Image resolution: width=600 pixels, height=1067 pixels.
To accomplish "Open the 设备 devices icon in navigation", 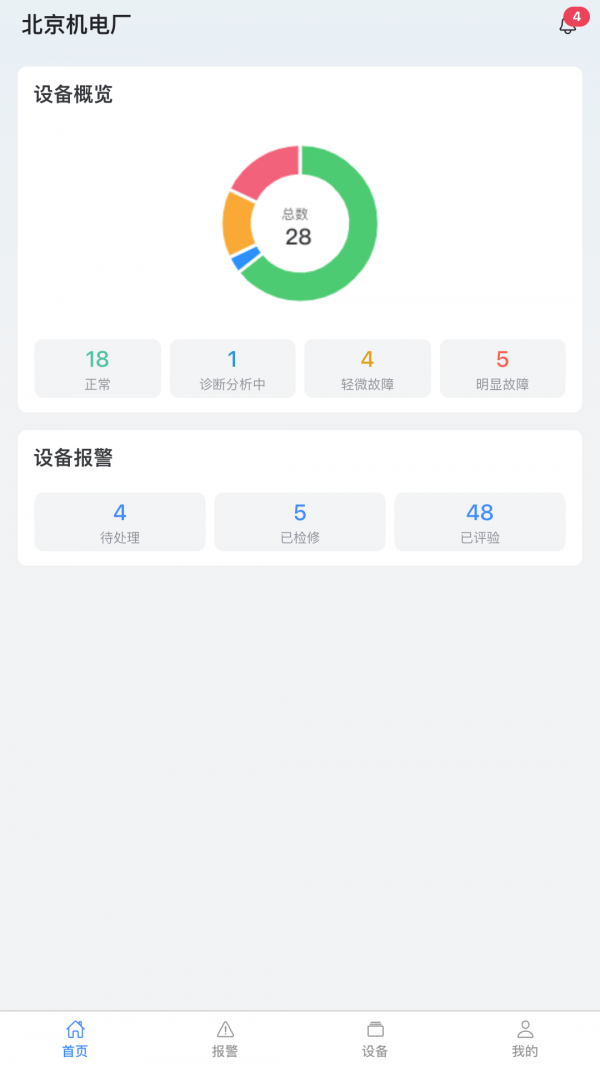I will (375, 1027).
